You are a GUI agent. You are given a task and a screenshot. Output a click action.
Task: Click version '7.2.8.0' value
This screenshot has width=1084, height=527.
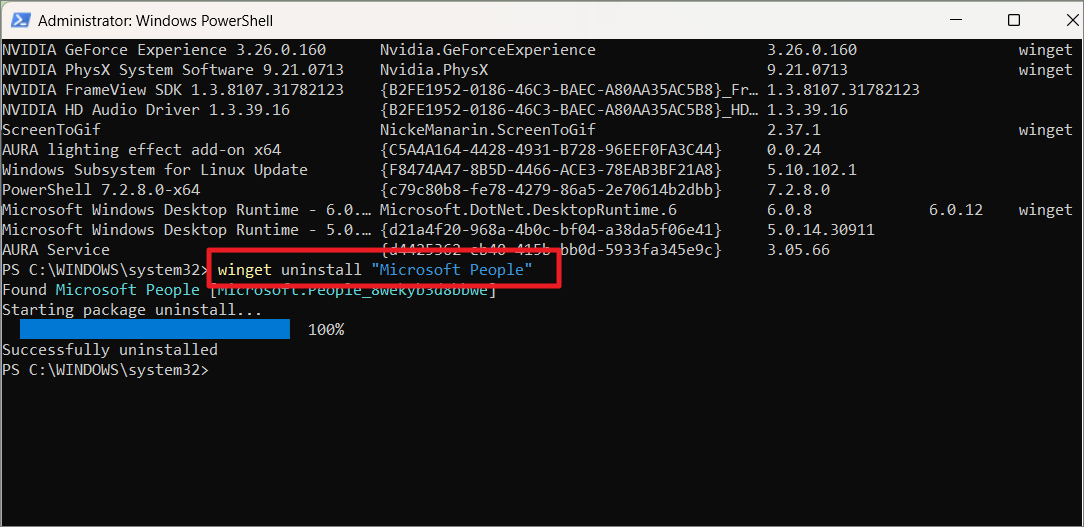[x=798, y=189]
